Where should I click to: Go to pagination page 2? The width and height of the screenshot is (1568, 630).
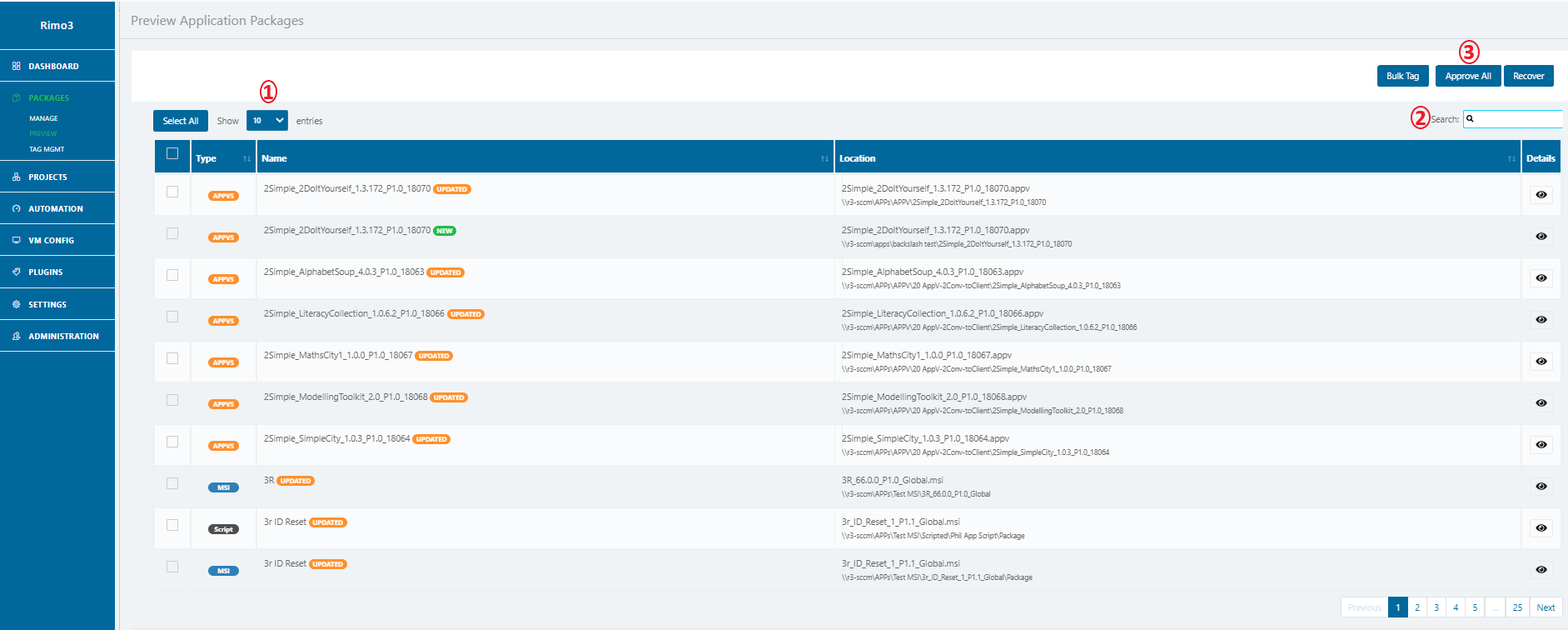point(1417,607)
